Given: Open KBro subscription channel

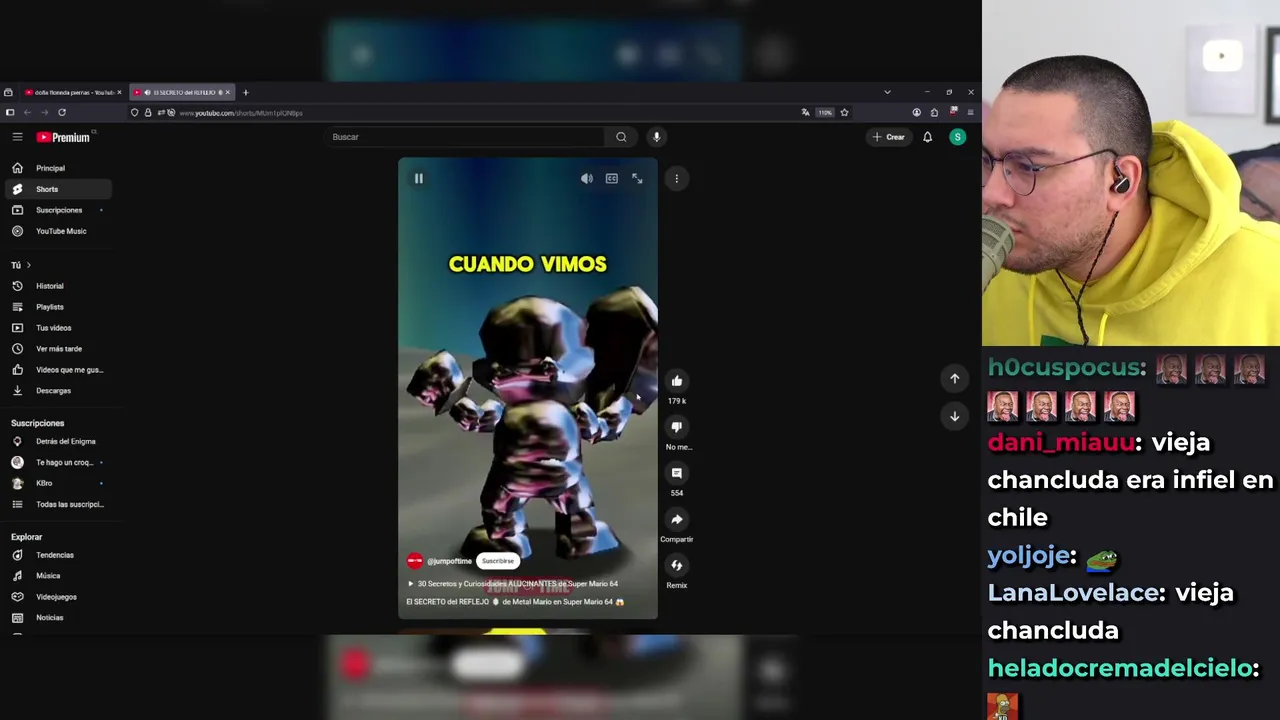Looking at the screenshot, I should [x=56, y=483].
